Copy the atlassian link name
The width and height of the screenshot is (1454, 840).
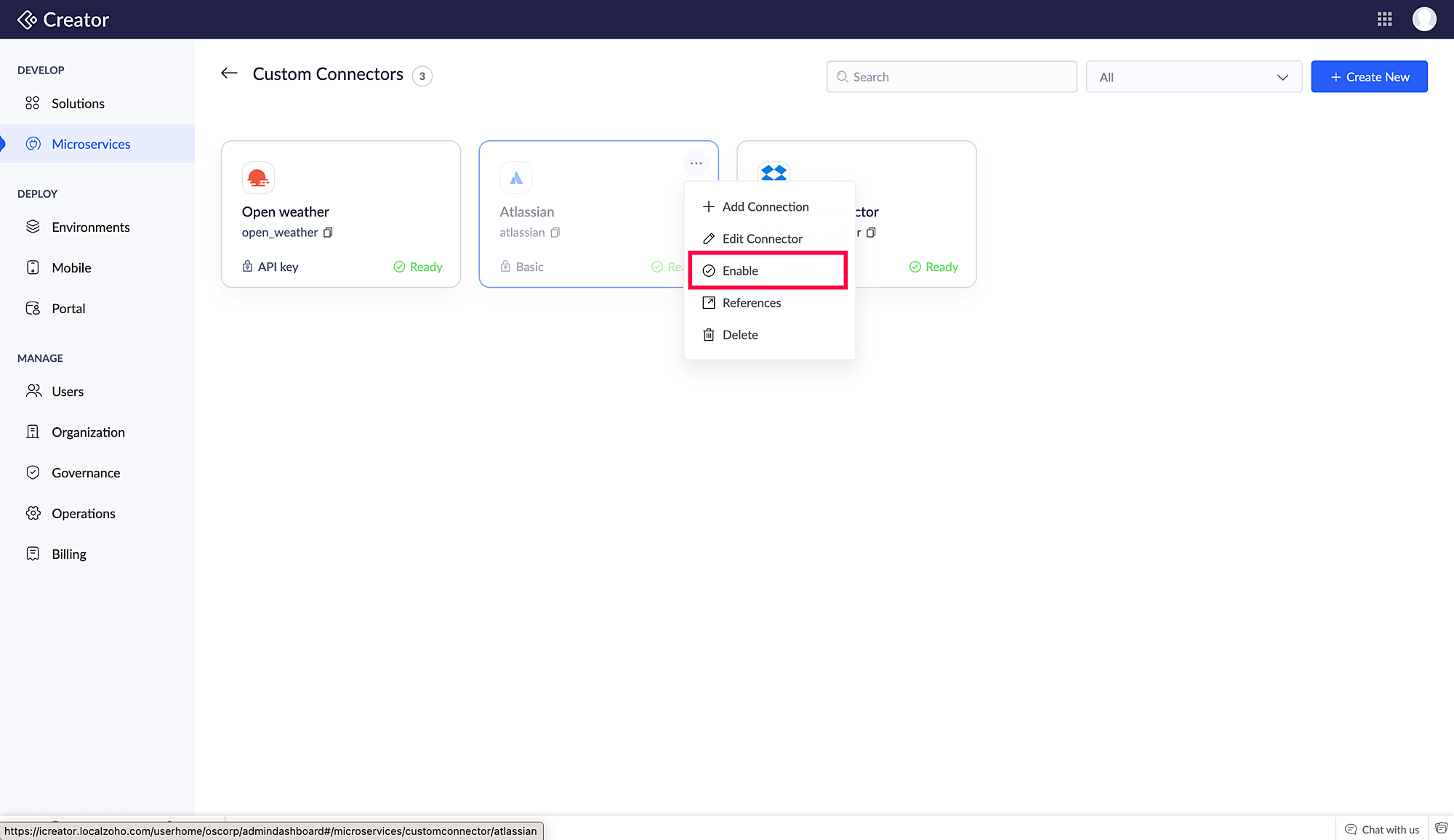point(555,233)
